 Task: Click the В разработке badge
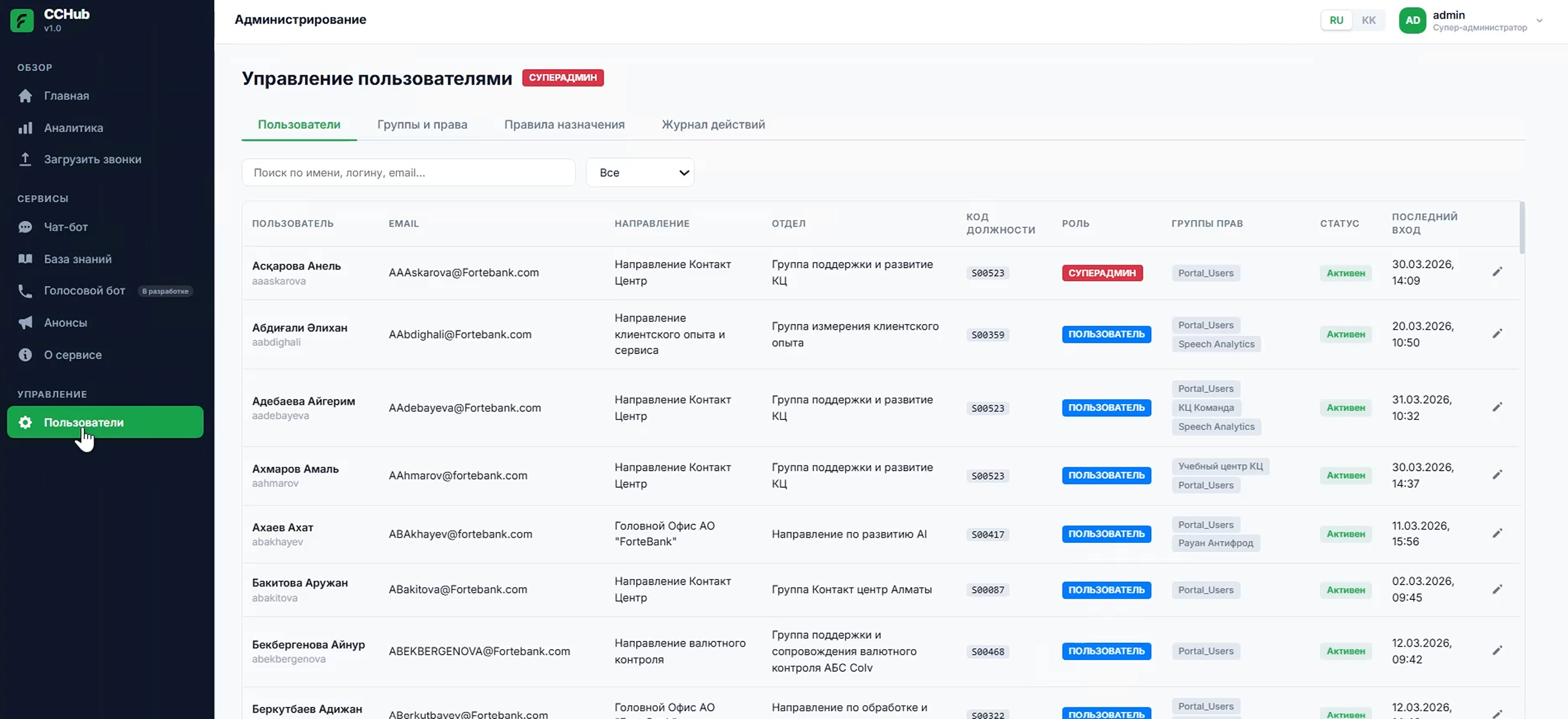coord(165,291)
